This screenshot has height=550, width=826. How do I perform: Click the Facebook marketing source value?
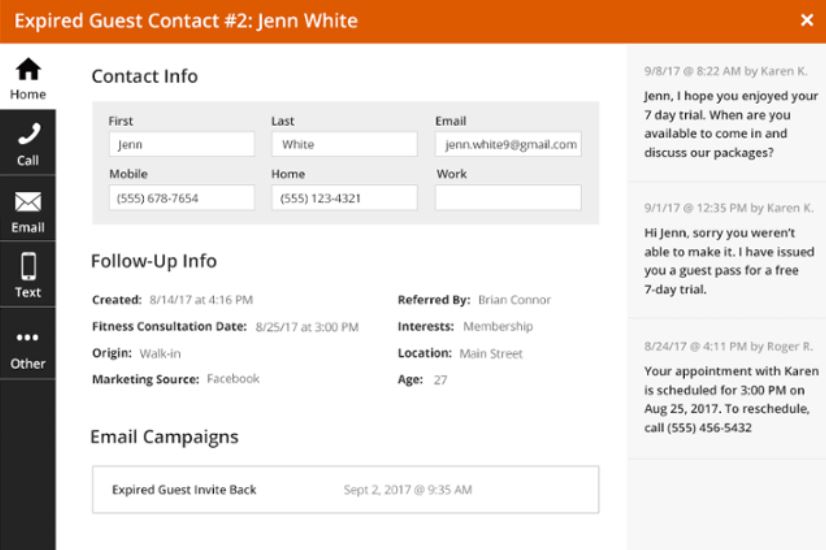pyautogui.click(x=233, y=379)
